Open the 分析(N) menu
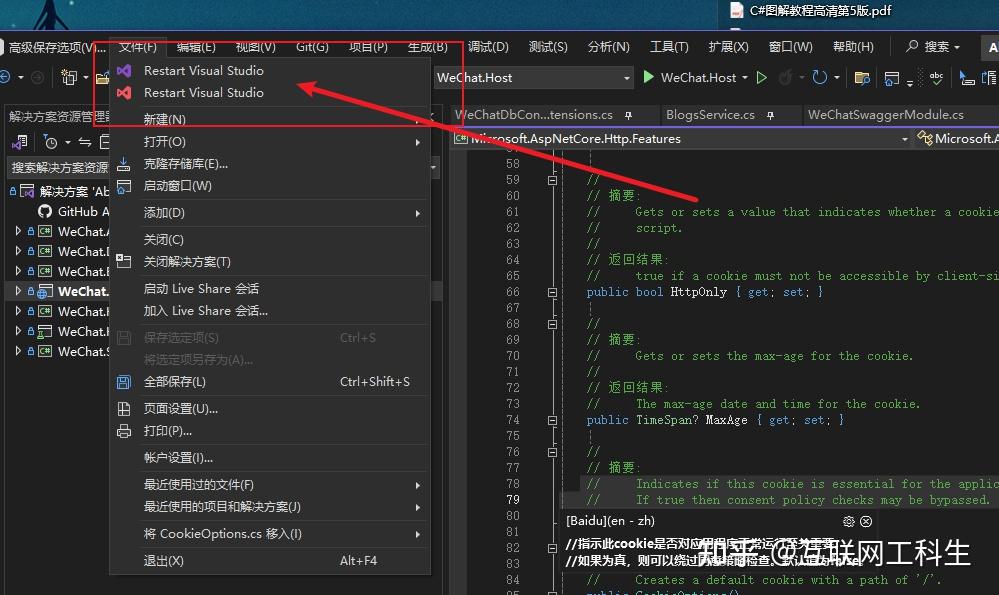The width and height of the screenshot is (999, 595). click(x=608, y=47)
